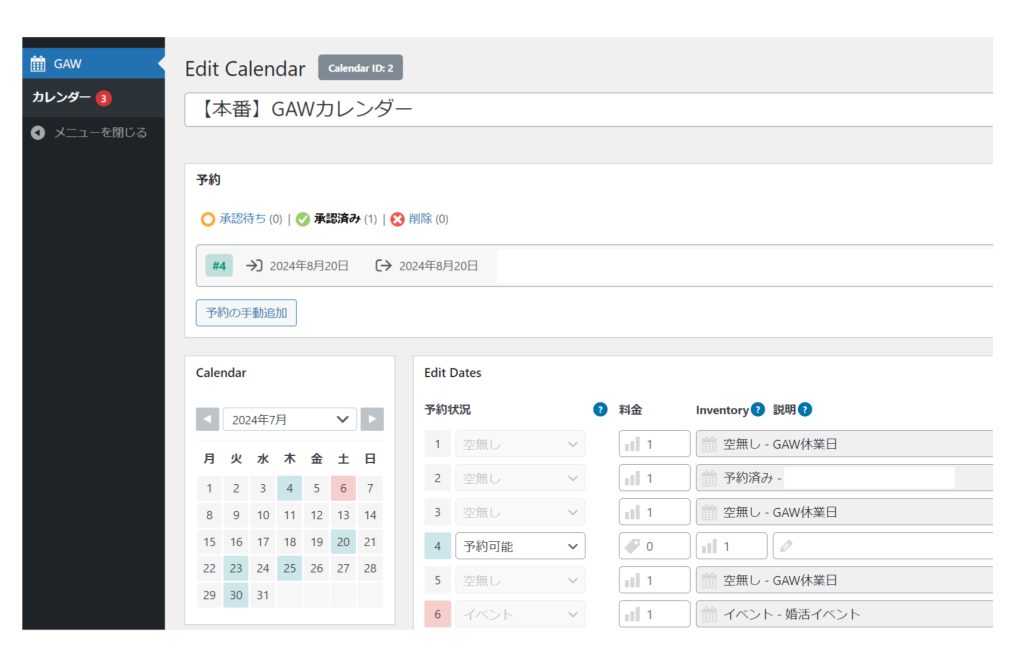Show the 承認待ち bookings tab
This screenshot has width=1024, height=672.
click(242, 219)
